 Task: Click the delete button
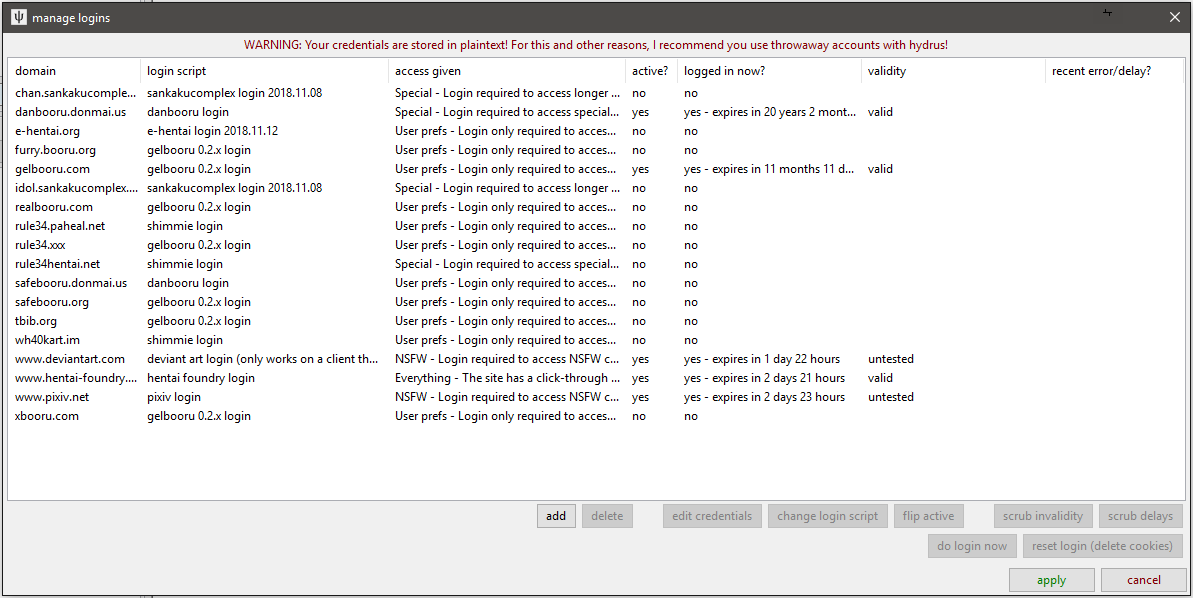coord(607,516)
